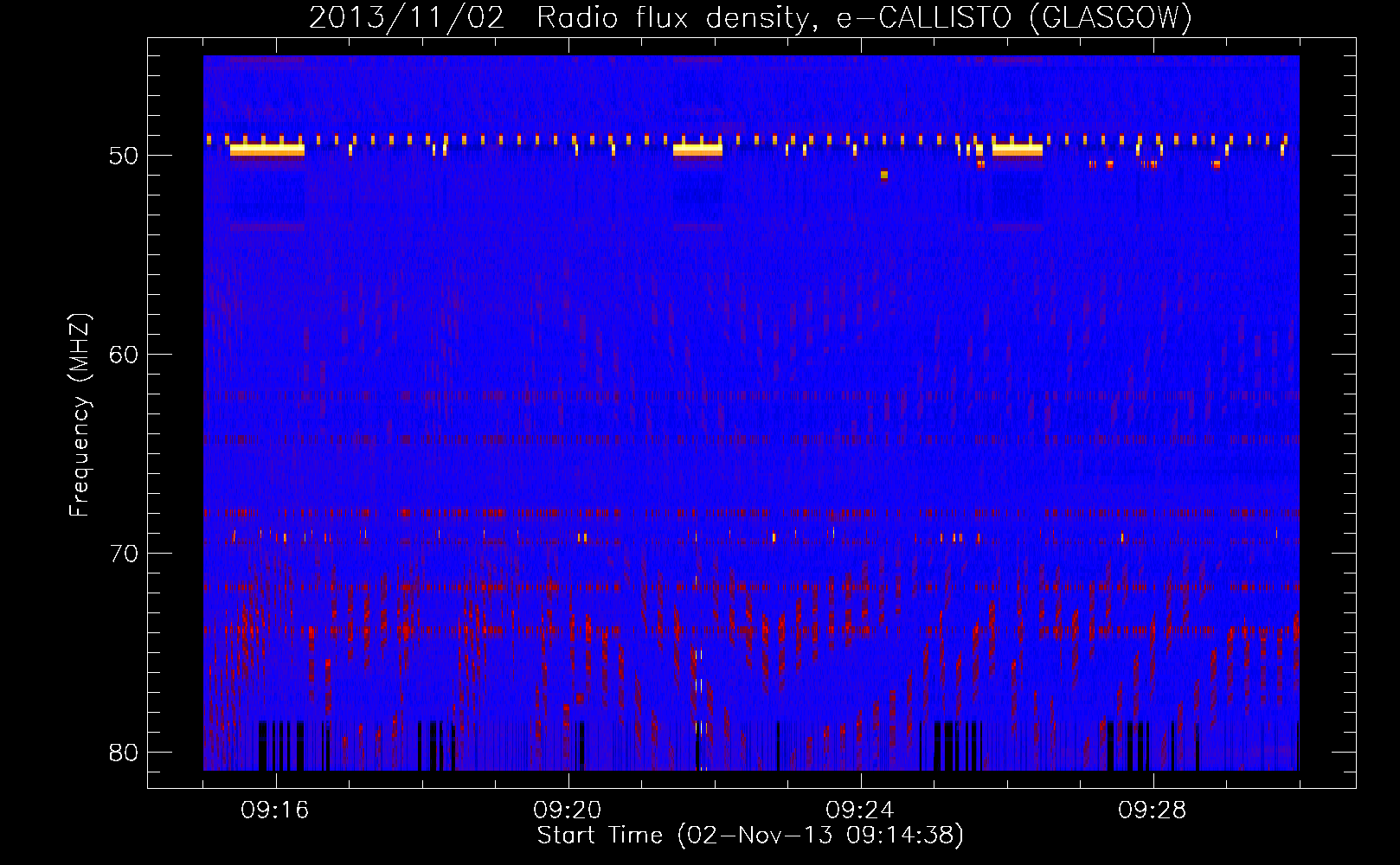Click the 'Start Time (02-Nov-13 09:14:38)' axis label

pyautogui.click(x=750, y=836)
